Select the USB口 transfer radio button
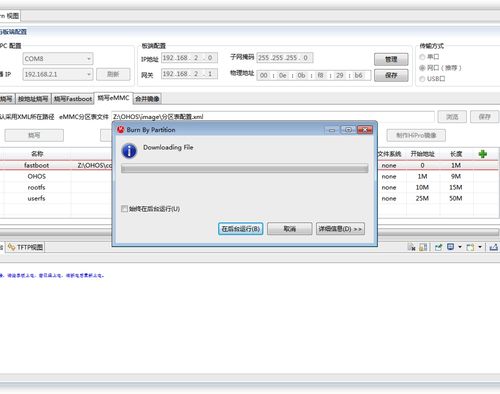Viewport: 500px width, 394px height. click(x=422, y=79)
